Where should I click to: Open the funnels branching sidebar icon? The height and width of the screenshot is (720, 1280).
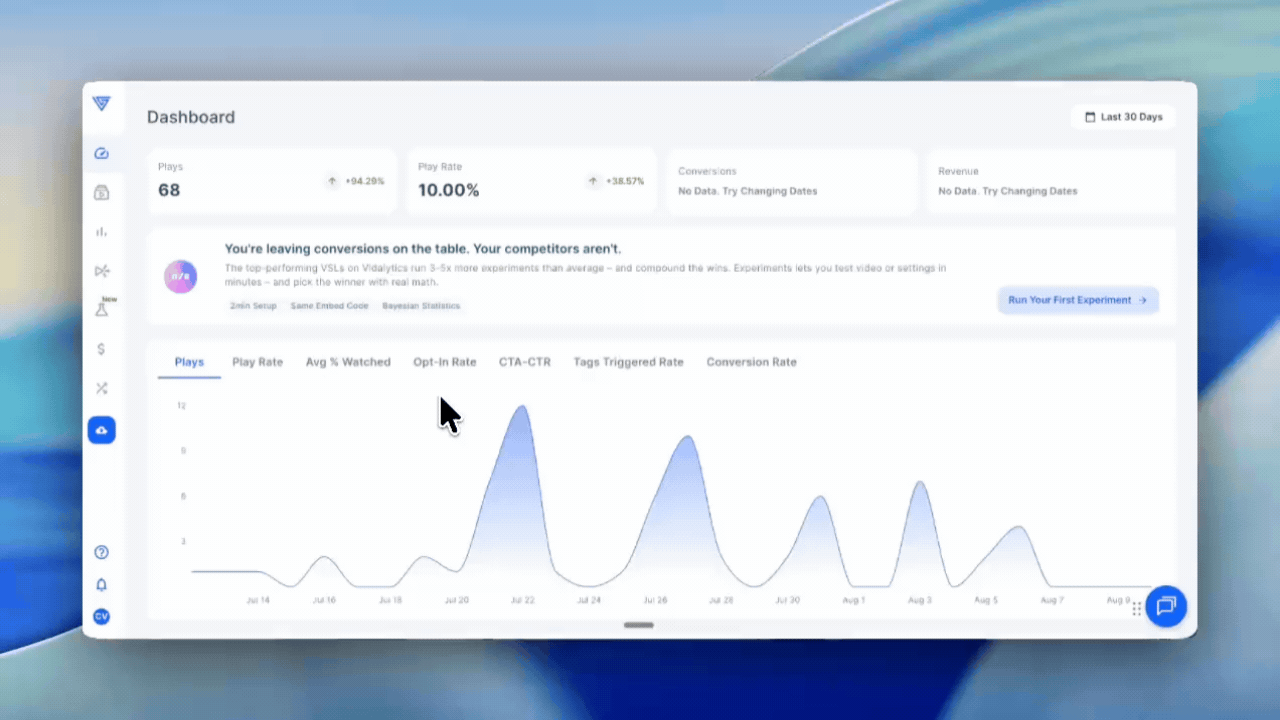tap(101, 271)
